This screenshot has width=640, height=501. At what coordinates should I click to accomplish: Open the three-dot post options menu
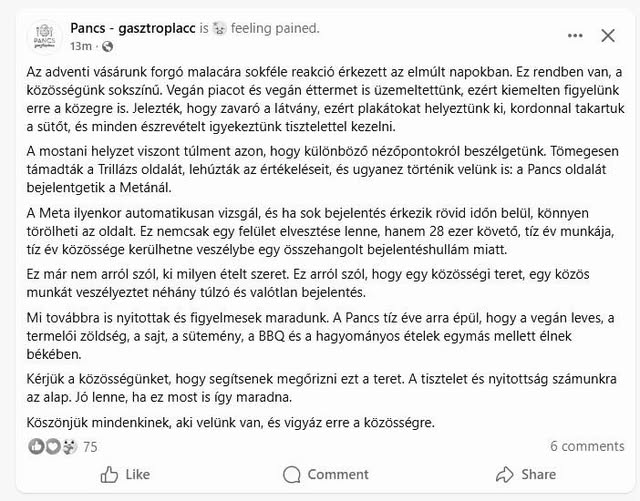tap(574, 36)
